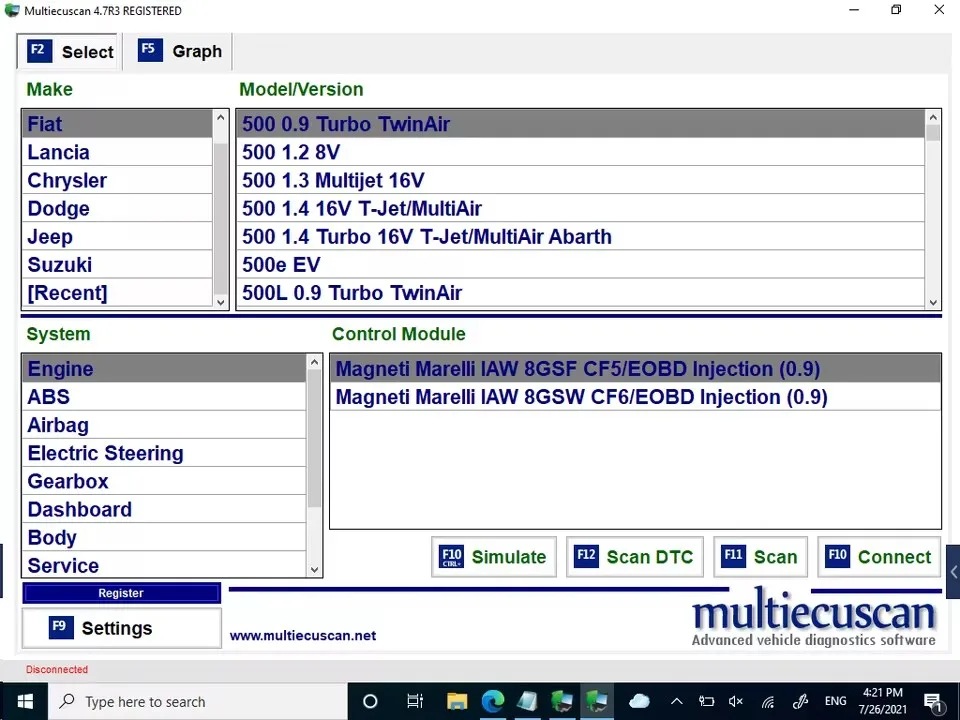
Task: Select Lancia in the Make list
Action: [x=58, y=152]
